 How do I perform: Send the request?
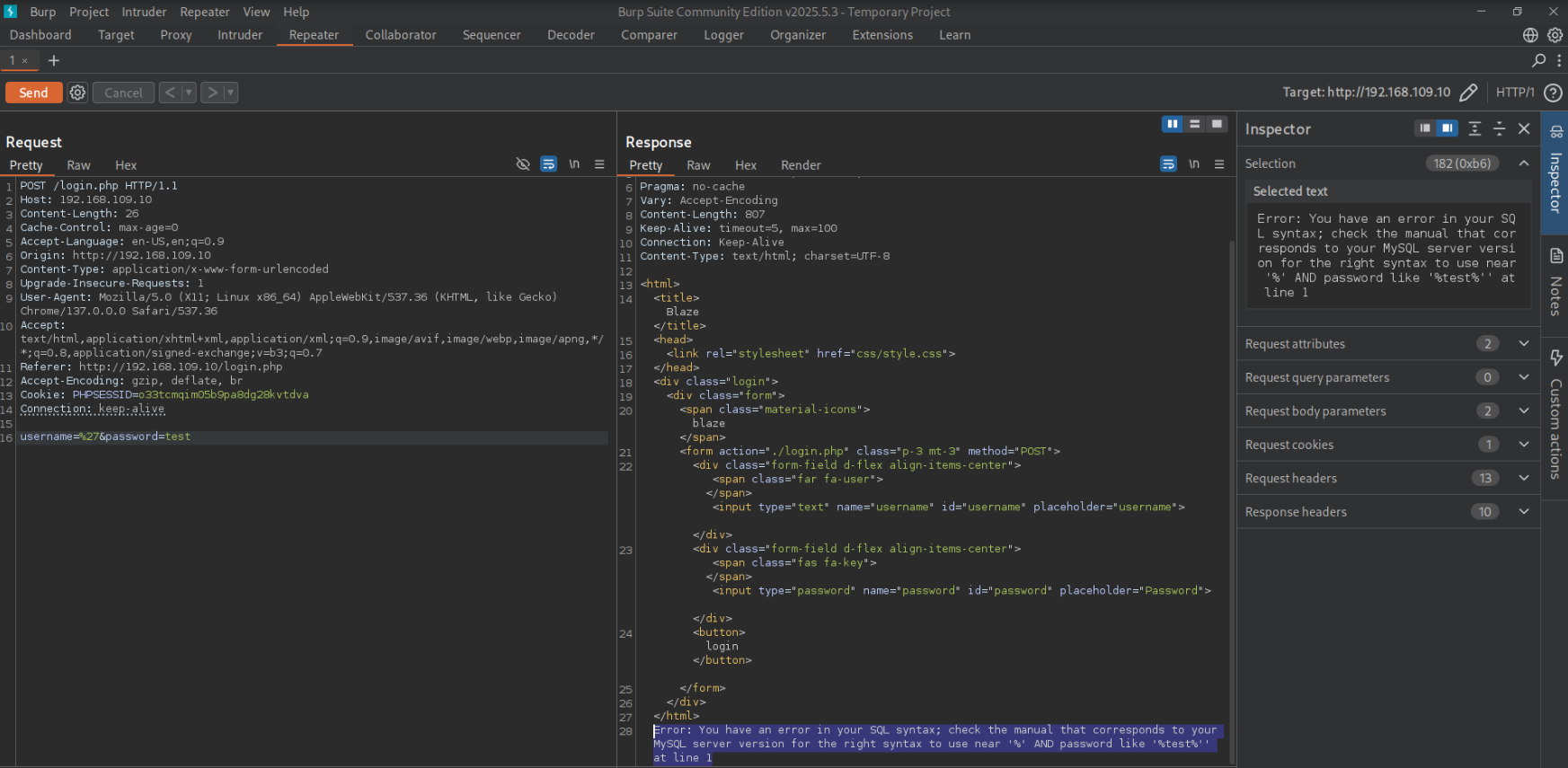pos(34,93)
